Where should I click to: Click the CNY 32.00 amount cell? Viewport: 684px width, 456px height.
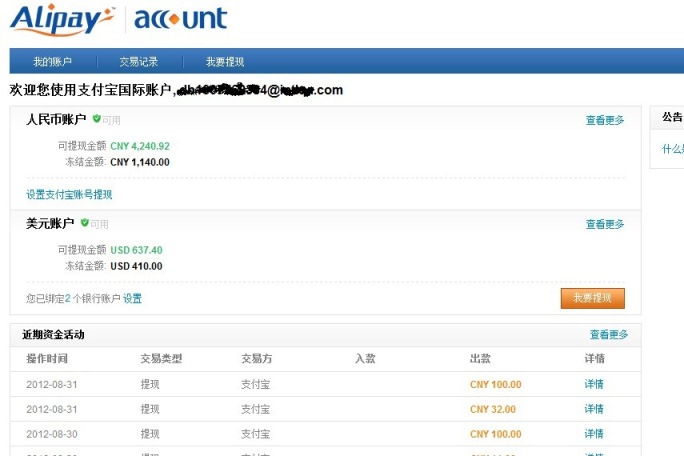tap(492, 409)
